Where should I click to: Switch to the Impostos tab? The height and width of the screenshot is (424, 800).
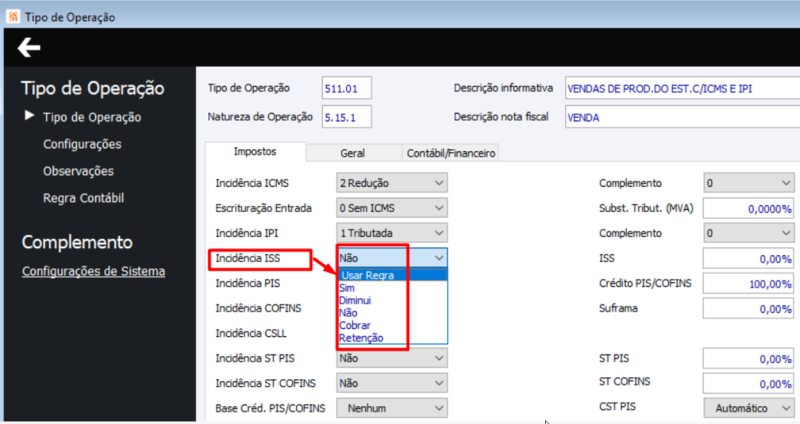point(255,152)
